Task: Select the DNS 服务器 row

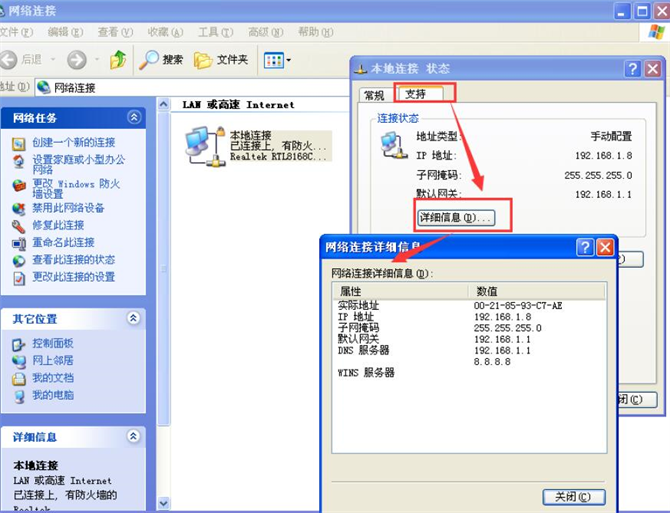Action: coord(469,350)
